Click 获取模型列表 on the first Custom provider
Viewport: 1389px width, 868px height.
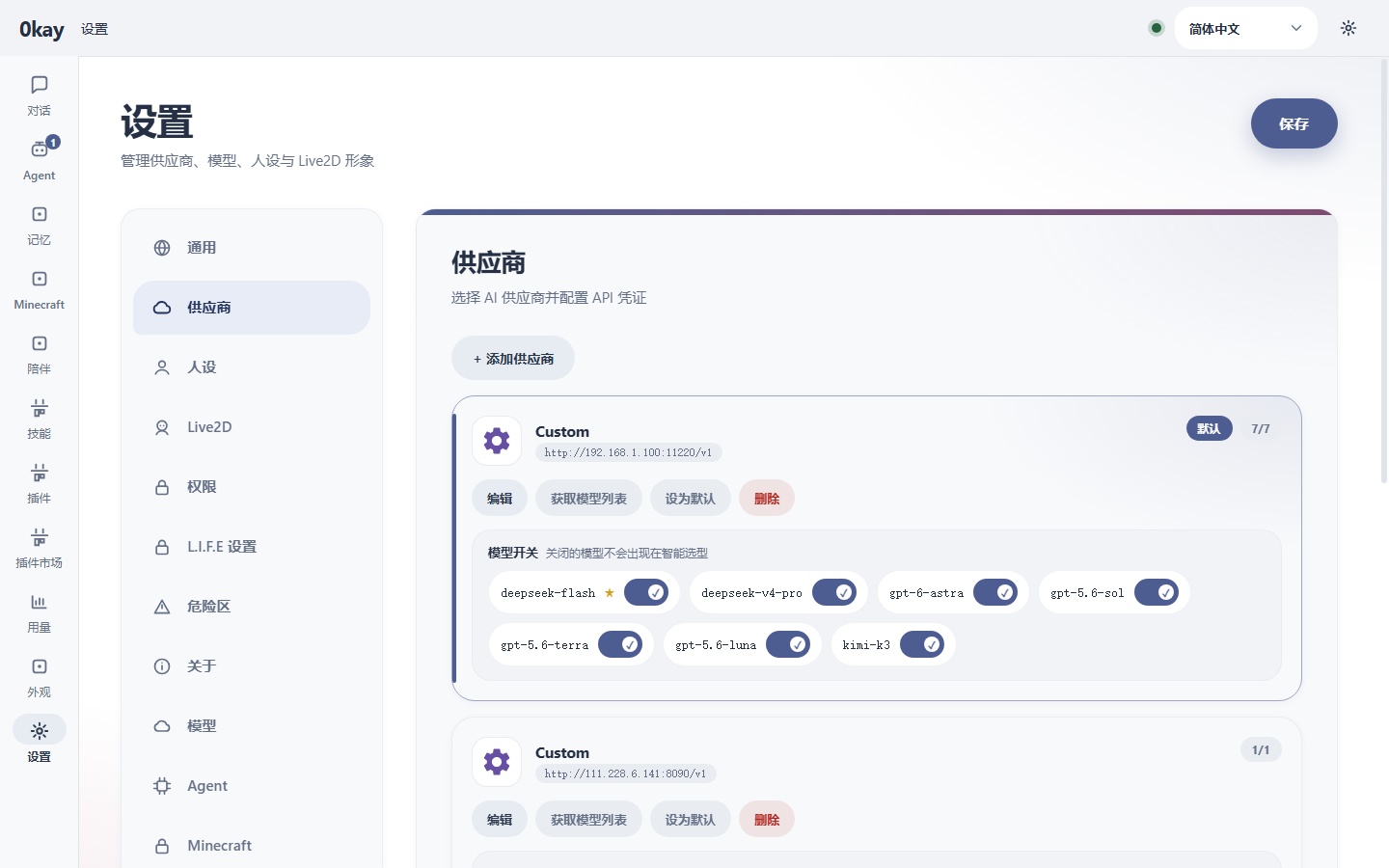click(588, 499)
